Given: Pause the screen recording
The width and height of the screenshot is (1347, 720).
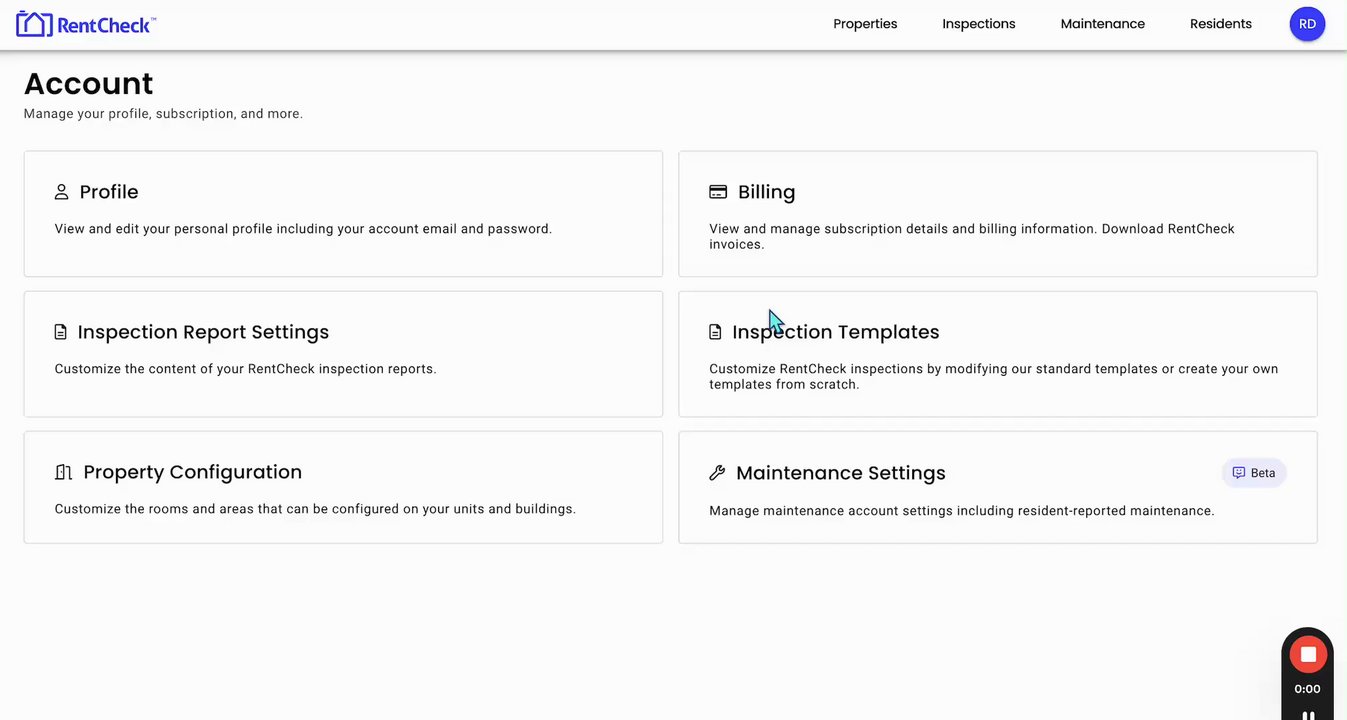Looking at the screenshot, I should coord(1307,715).
